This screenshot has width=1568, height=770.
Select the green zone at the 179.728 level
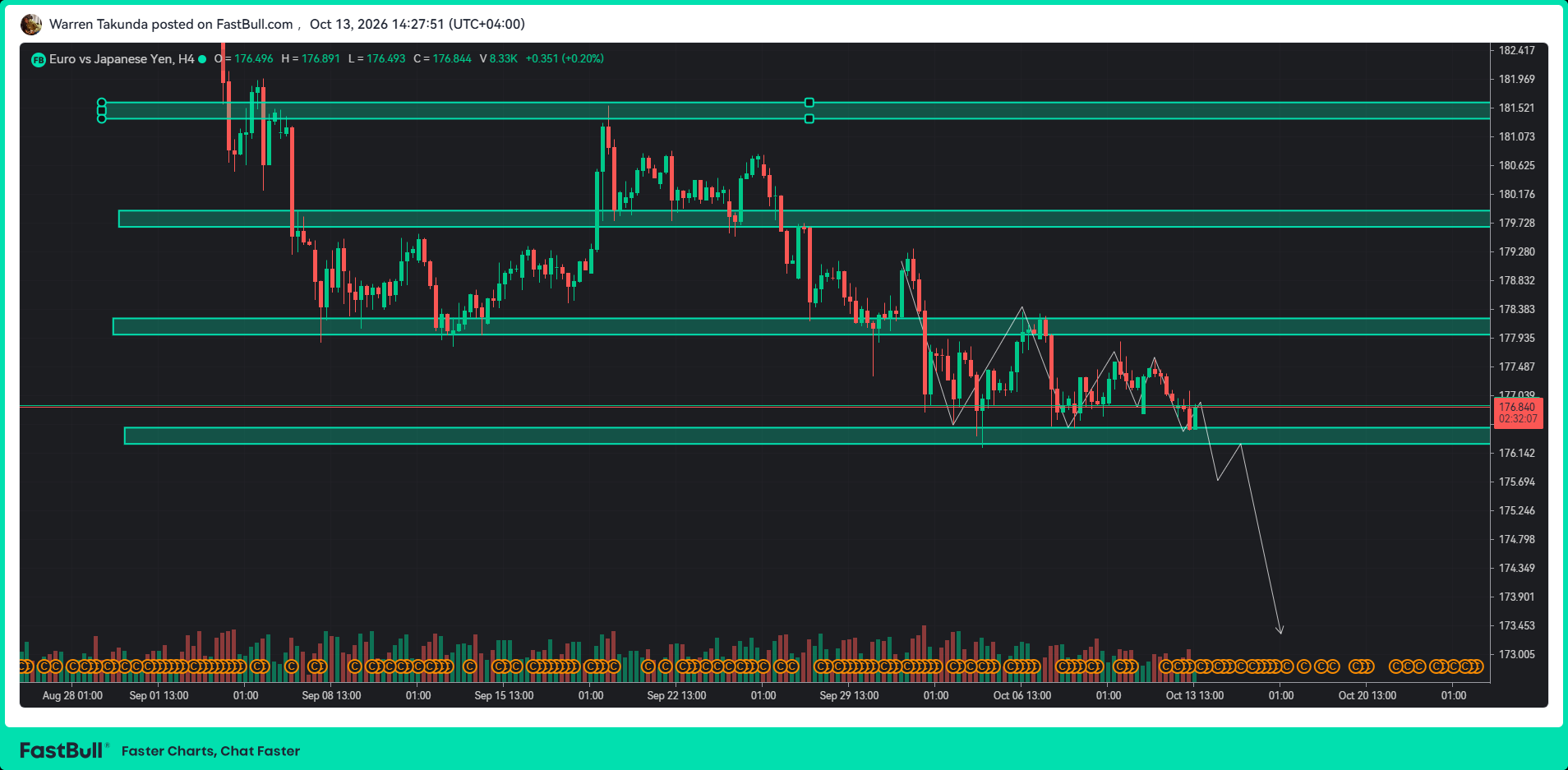click(804, 219)
